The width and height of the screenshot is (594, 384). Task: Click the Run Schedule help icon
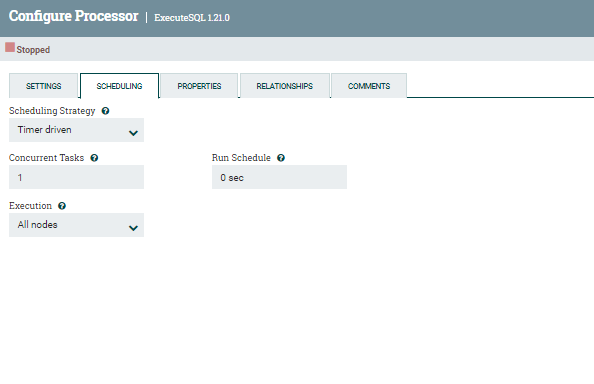click(x=281, y=158)
